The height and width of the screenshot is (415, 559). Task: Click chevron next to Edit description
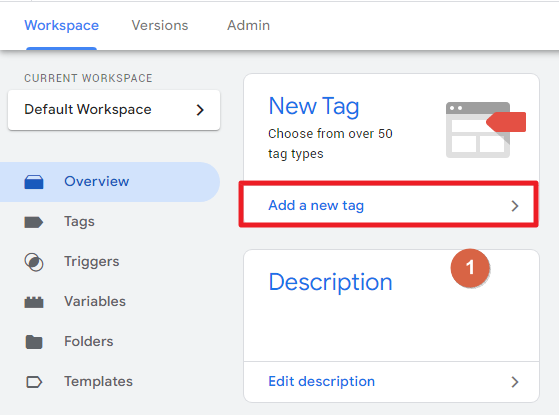click(514, 382)
